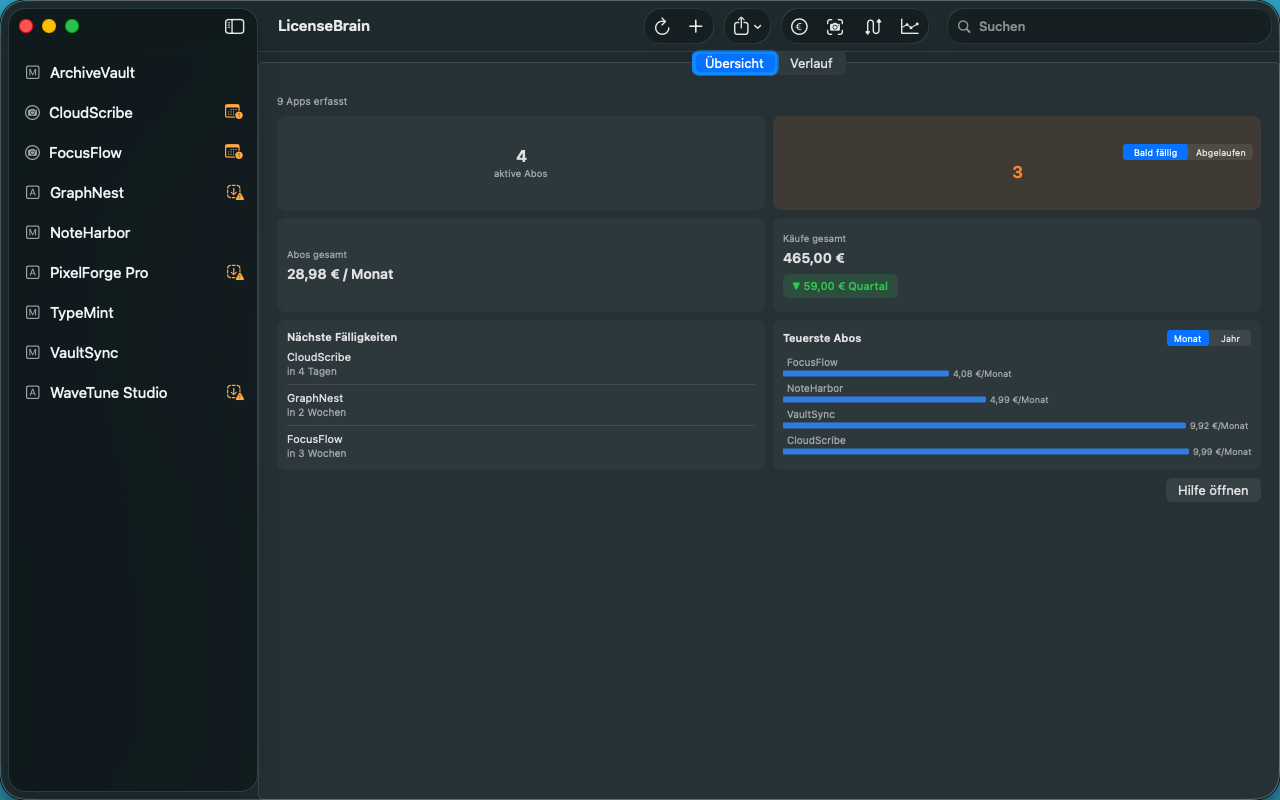Select NoteHarbor in the sidebar
The height and width of the screenshot is (800, 1280).
[132, 233]
